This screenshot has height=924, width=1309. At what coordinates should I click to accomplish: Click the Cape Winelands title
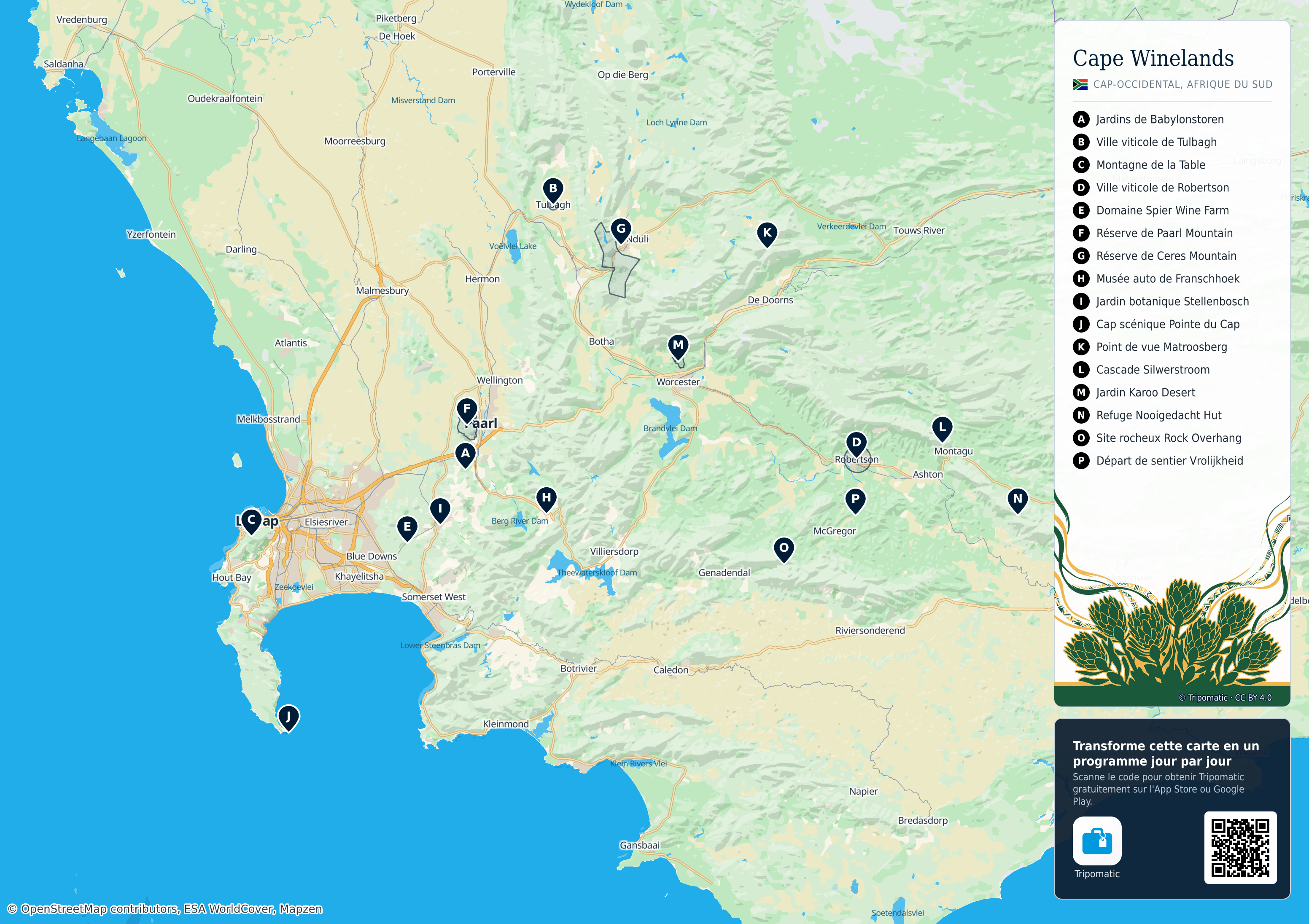pos(1153,58)
